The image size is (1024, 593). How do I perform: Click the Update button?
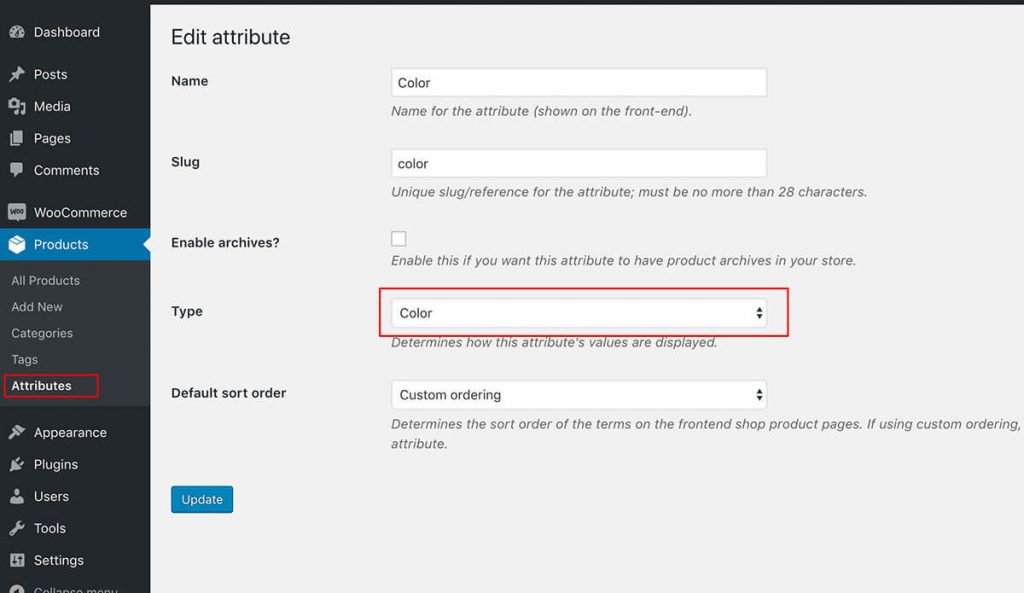(x=202, y=499)
